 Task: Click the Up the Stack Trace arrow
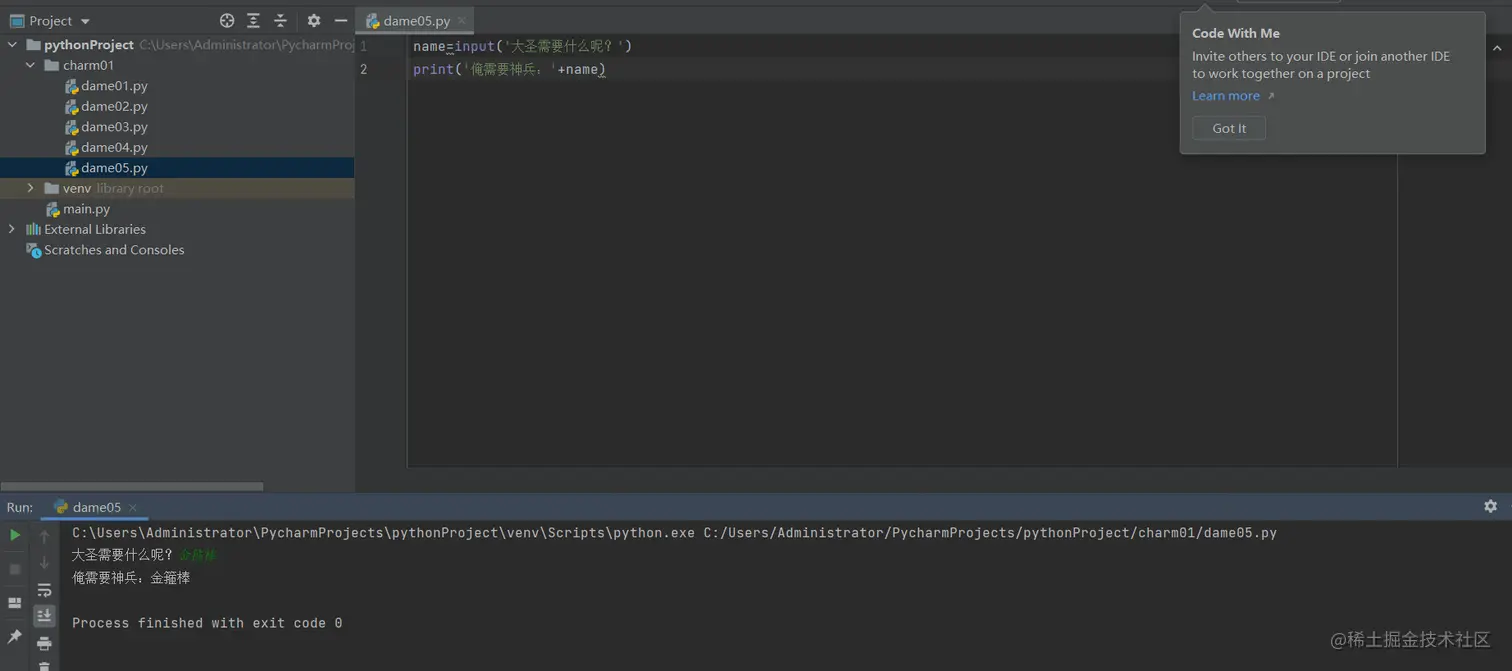pyautogui.click(x=44, y=537)
